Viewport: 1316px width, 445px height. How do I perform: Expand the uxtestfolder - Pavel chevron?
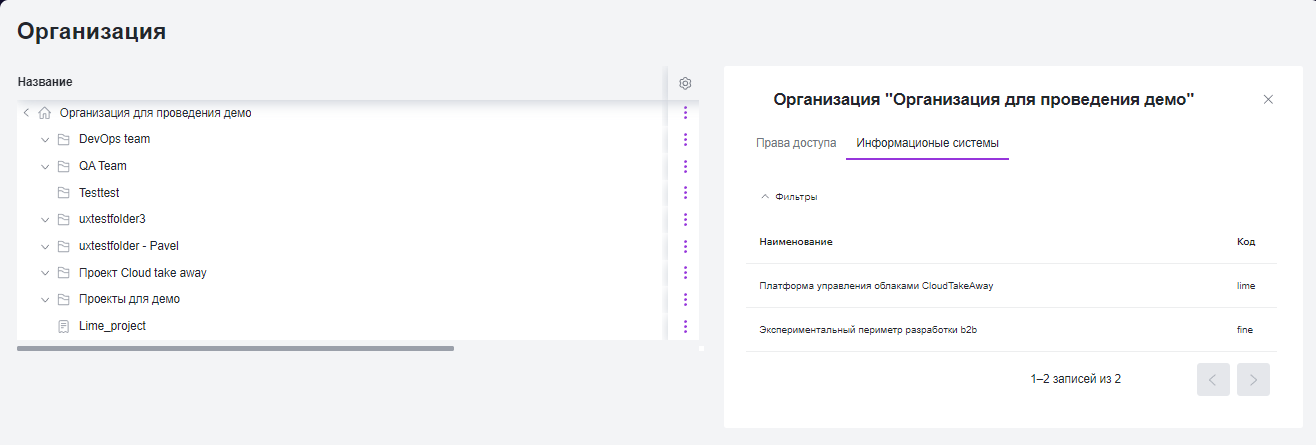45,246
